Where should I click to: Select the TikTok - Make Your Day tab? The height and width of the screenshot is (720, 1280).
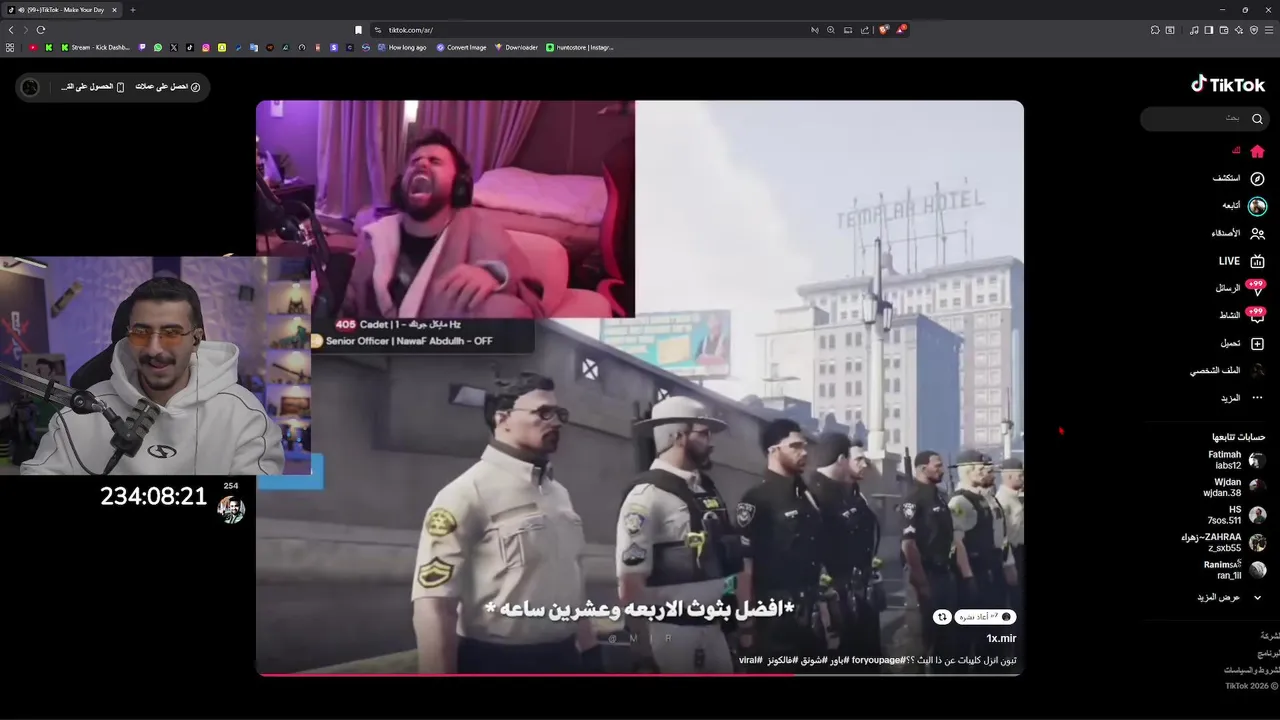coord(64,10)
